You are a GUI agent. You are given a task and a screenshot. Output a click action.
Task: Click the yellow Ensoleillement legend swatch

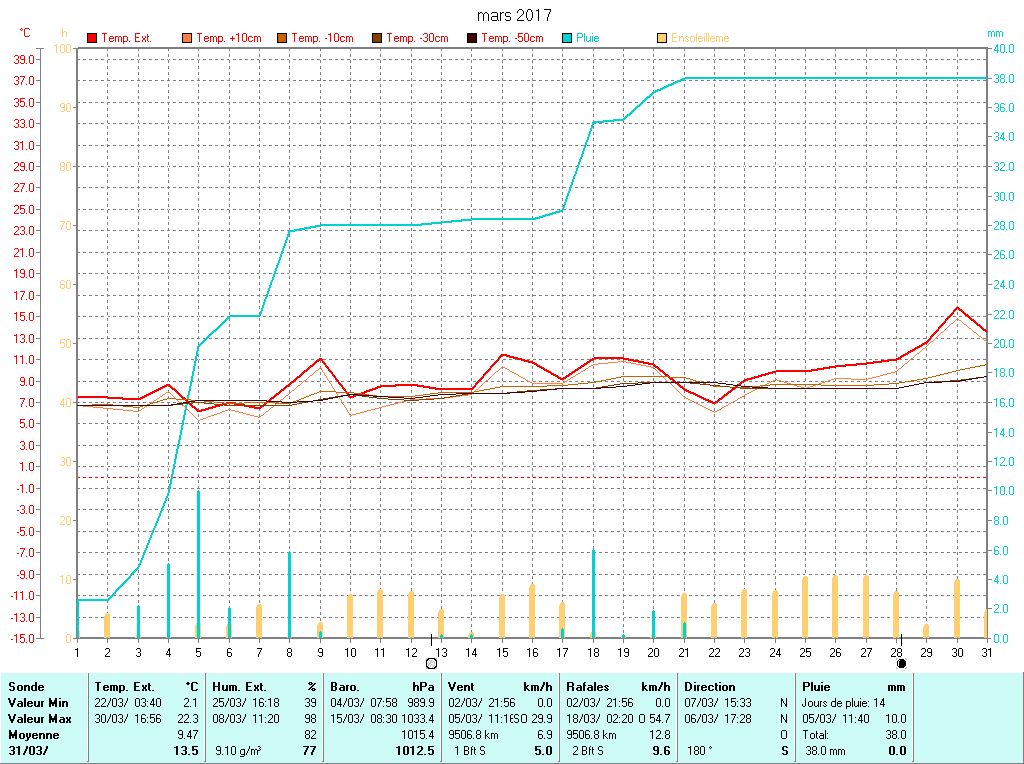[x=662, y=38]
